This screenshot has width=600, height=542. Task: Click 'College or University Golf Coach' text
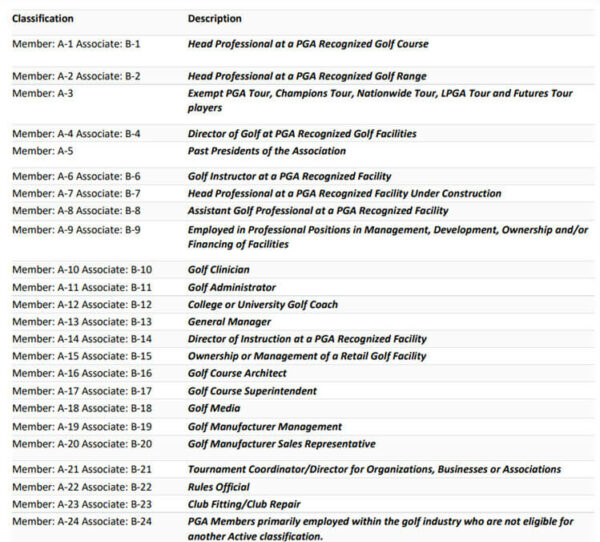263,305
